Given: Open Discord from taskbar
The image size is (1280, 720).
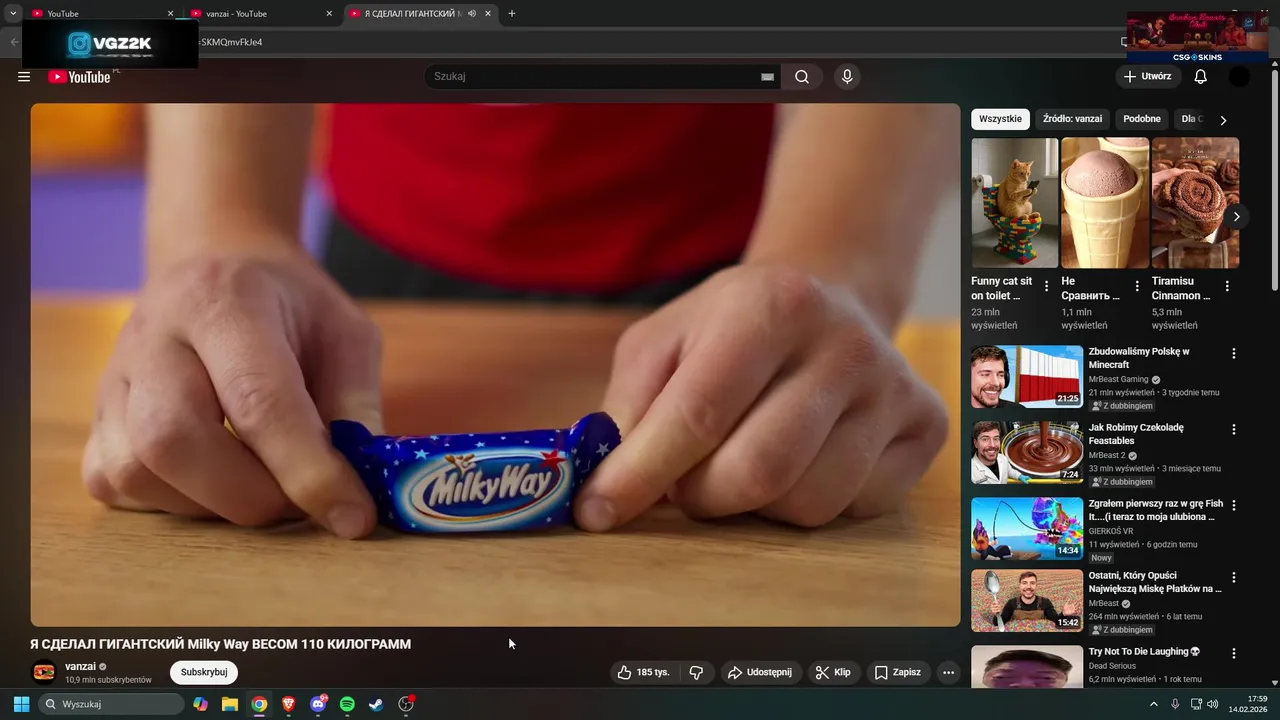Looking at the screenshot, I should click(x=318, y=704).
